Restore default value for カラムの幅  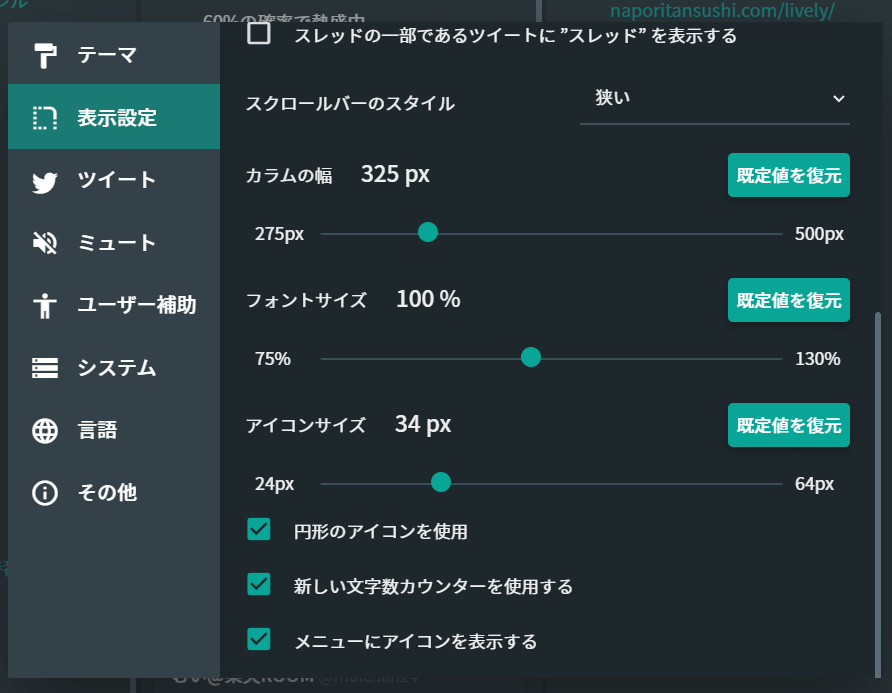[x=788, y=175]
